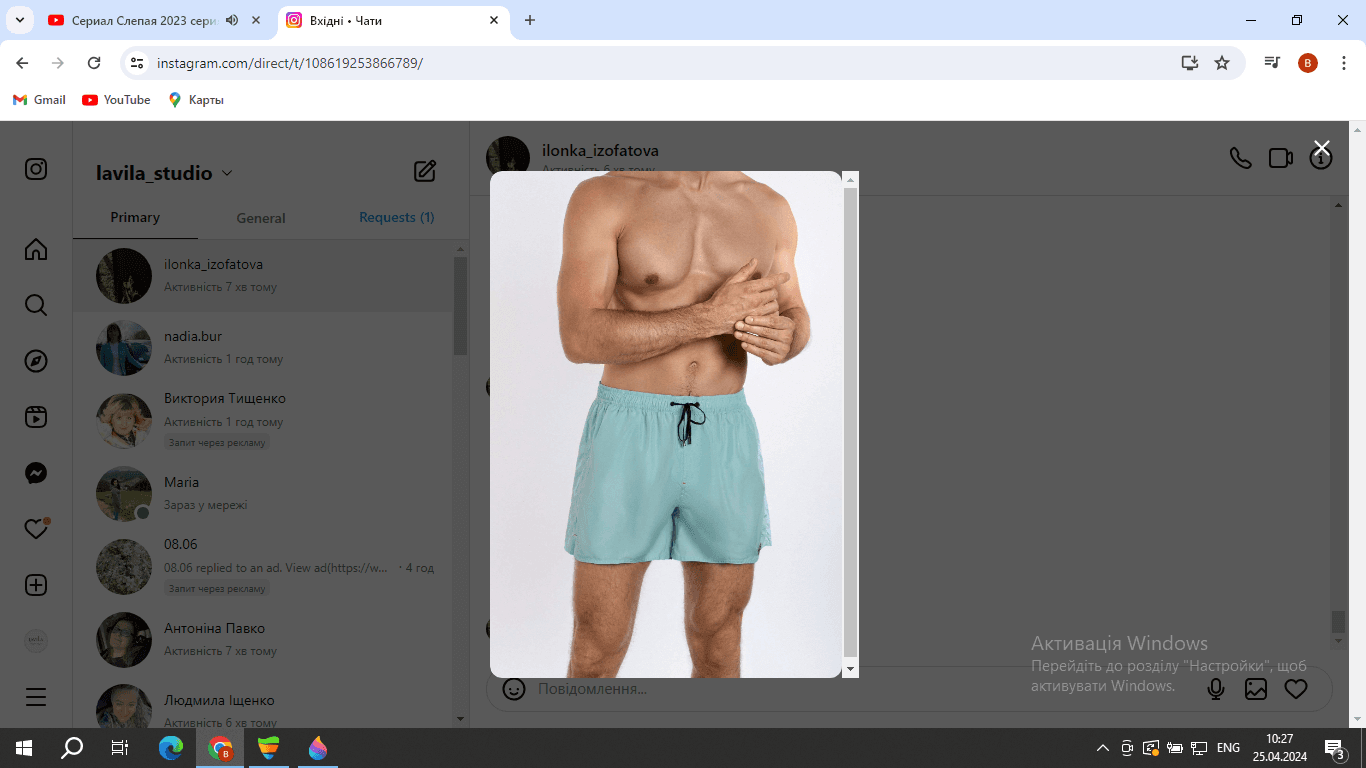
Task: Reload the current page
Action: 94,63
